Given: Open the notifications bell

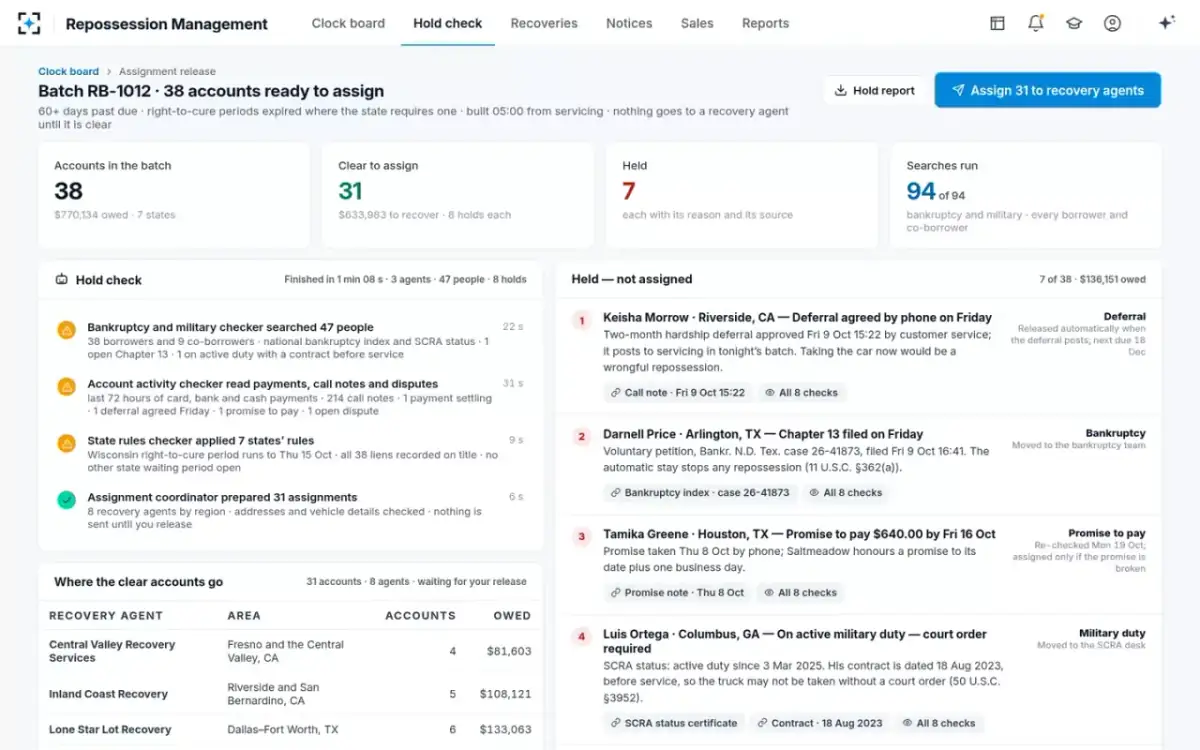Looking at the screenshot, I should (x=1036, y=23).
